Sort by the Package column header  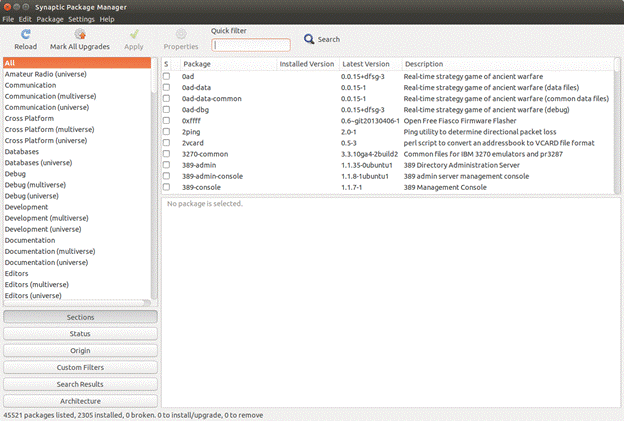228,64
